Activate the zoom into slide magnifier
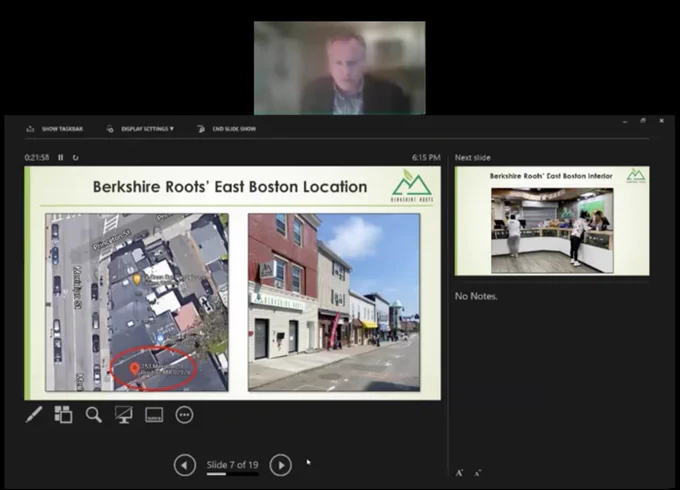The height and width of the screenshot is (490, 680). [94, 415]
